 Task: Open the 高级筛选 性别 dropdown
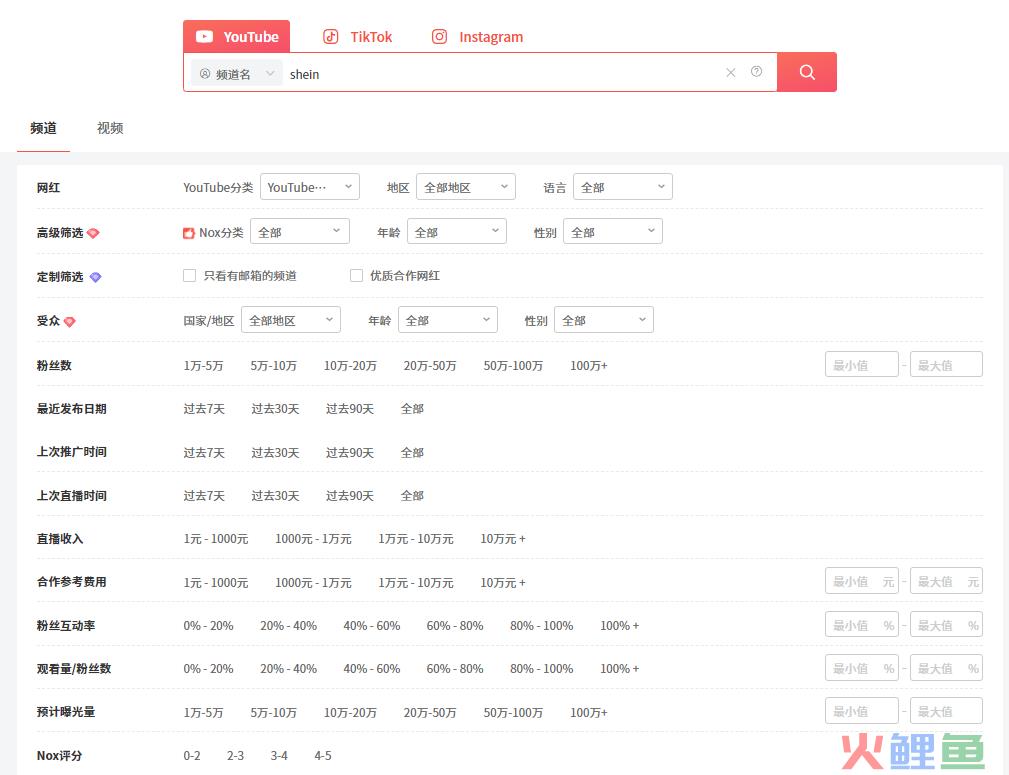point(613,231)
